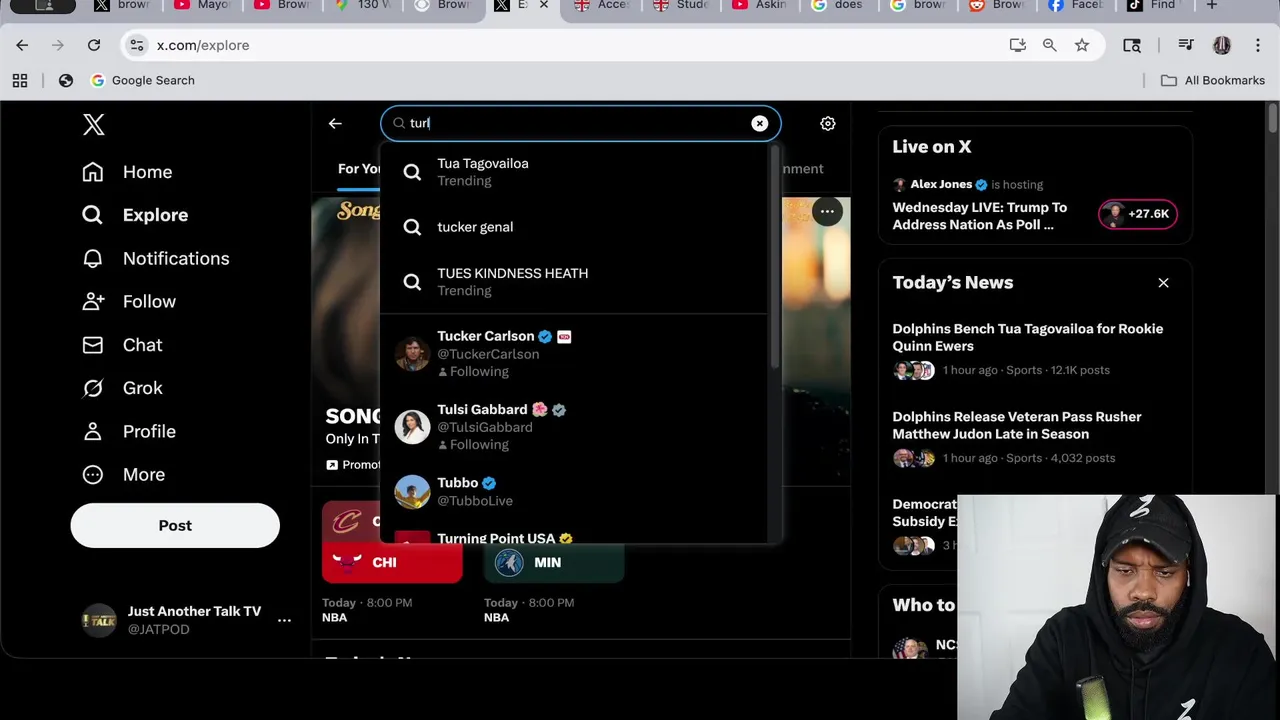Clear the search text with the X button
Image resolution: width=1280 pixels, height=720 pixels.
click(x=760, y=123)
